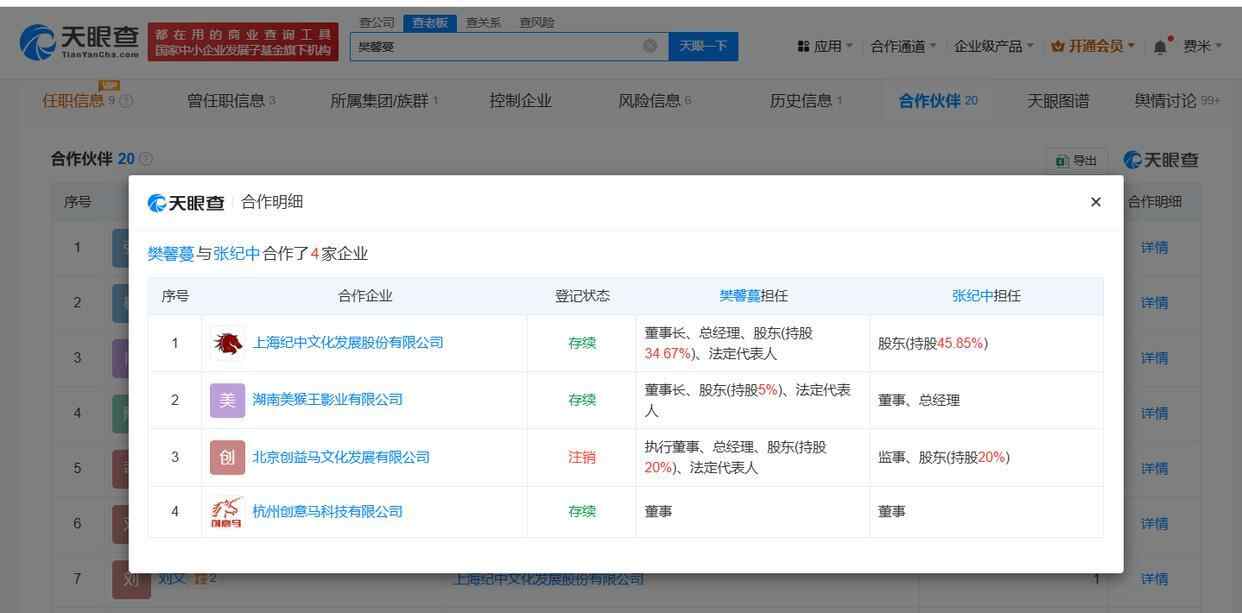This screenshot has height=613, width=1242.
Task: Click 上海纪中文化发展 company horse logo
Action: pyautogui.click(x=227, y=343)
